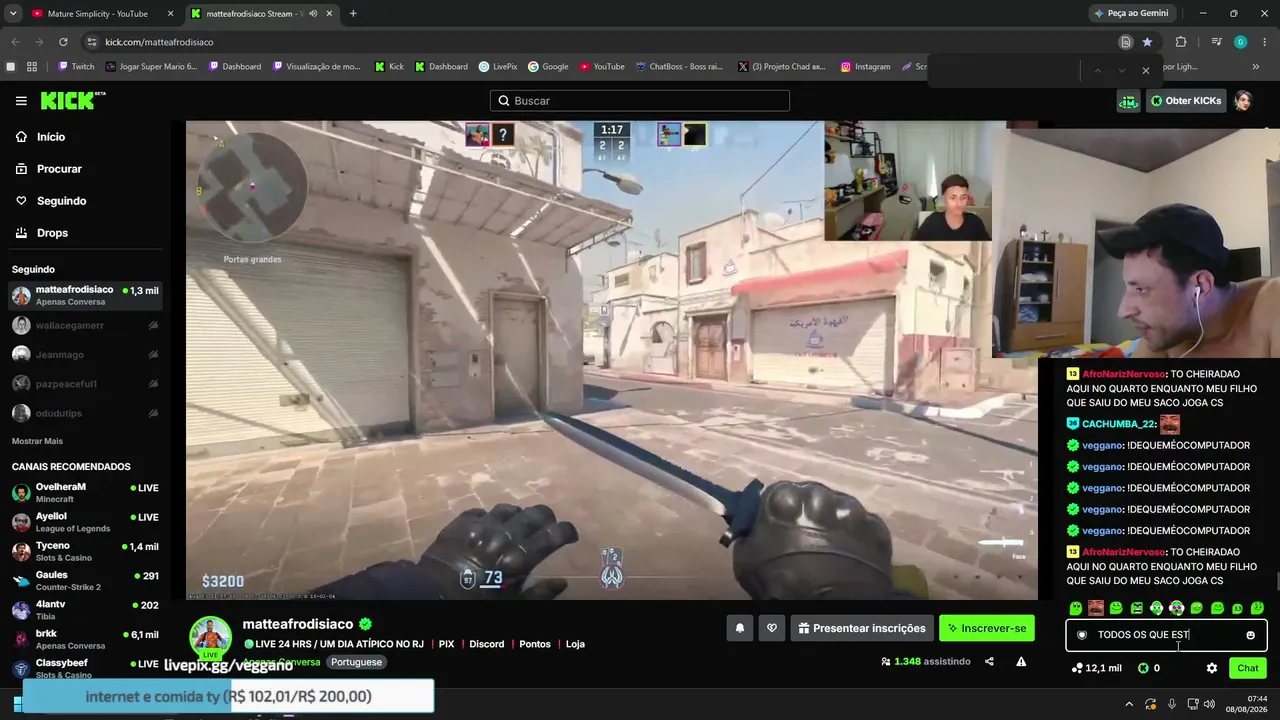Click the Peça ao Gemini button
This screenshot has height=720, width=1280.
click(x=1131, y=13)
